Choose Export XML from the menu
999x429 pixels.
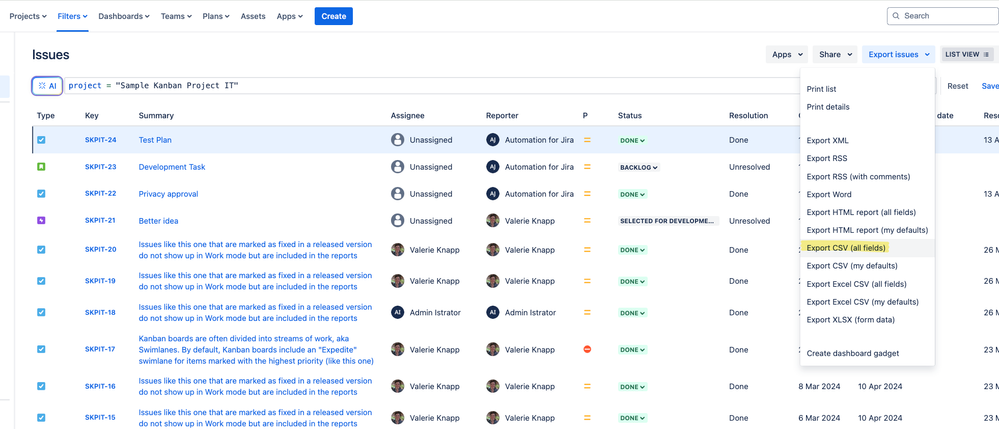tap(867, 140)
